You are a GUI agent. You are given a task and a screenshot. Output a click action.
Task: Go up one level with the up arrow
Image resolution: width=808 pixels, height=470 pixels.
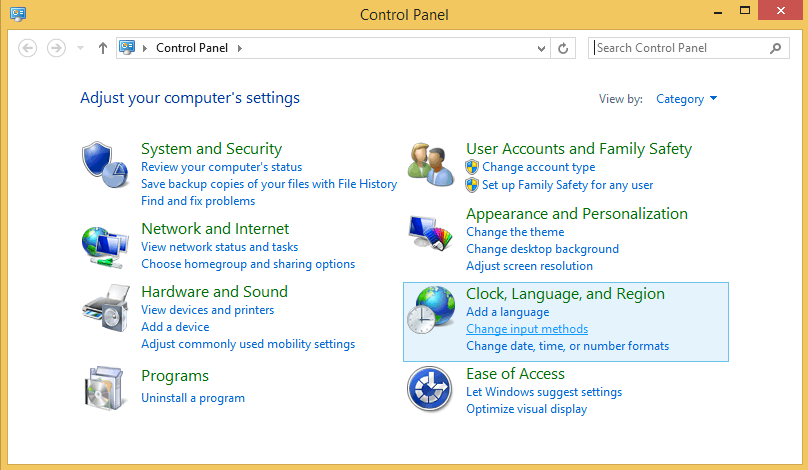point(103,48)
